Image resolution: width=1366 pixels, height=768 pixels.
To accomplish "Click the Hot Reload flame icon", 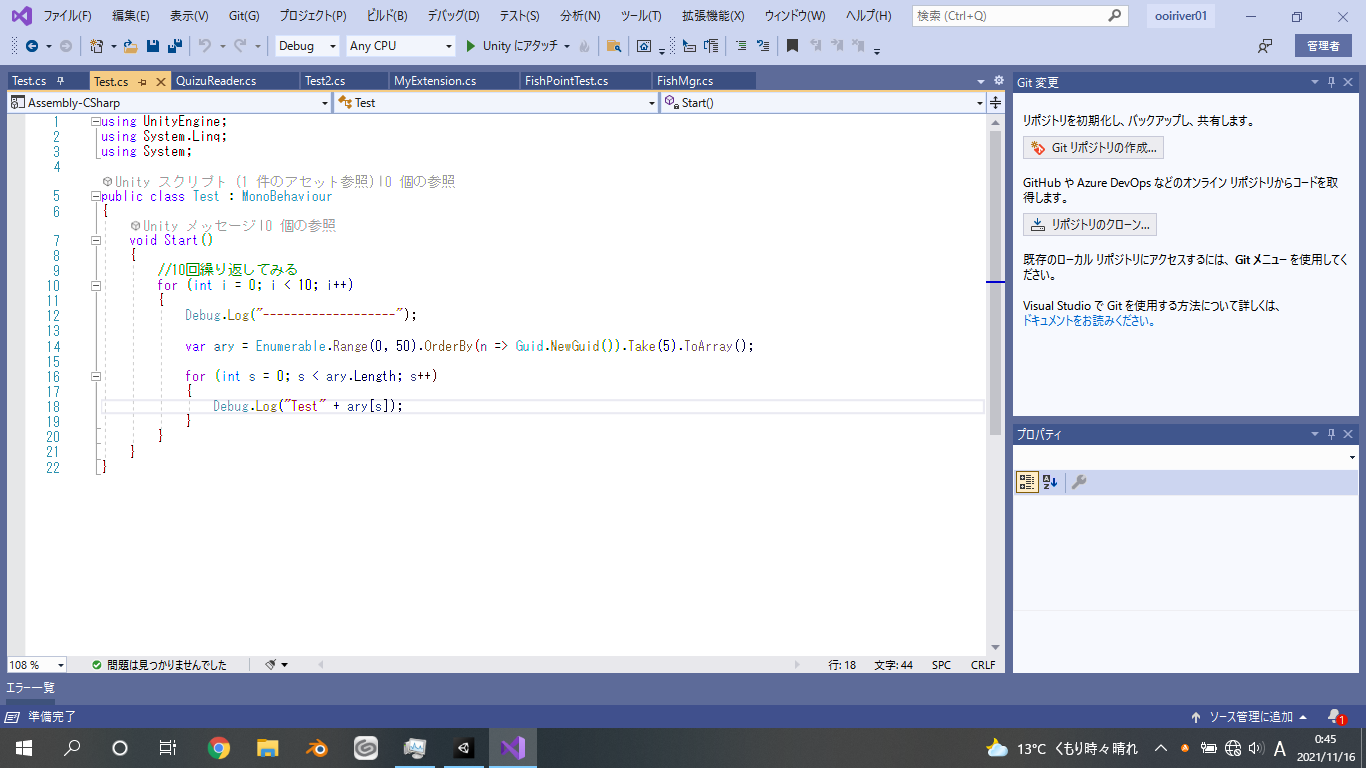I will (x=584, y=46).
